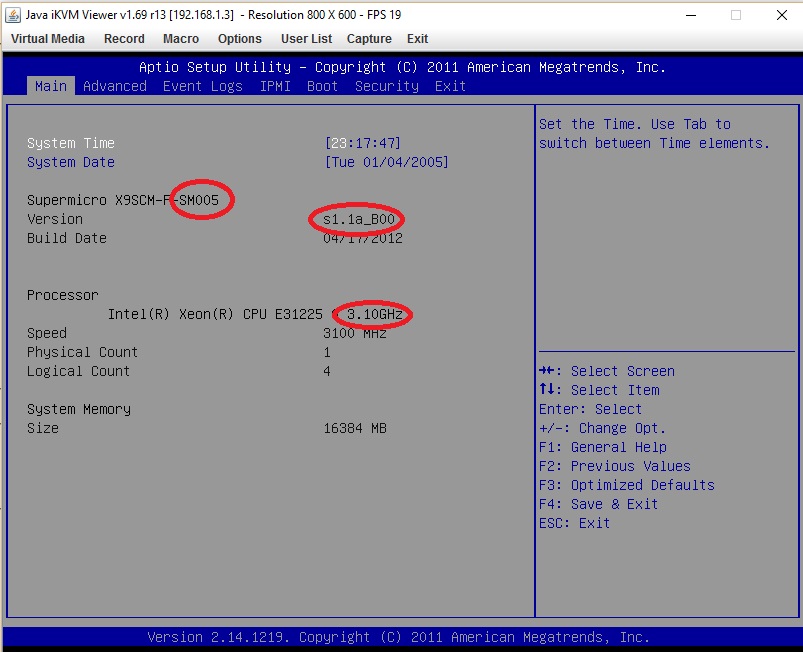Image resolution: width=803 pixels, height=652 pixels.
Task: Open the Options menu
Action: [240, 39]
